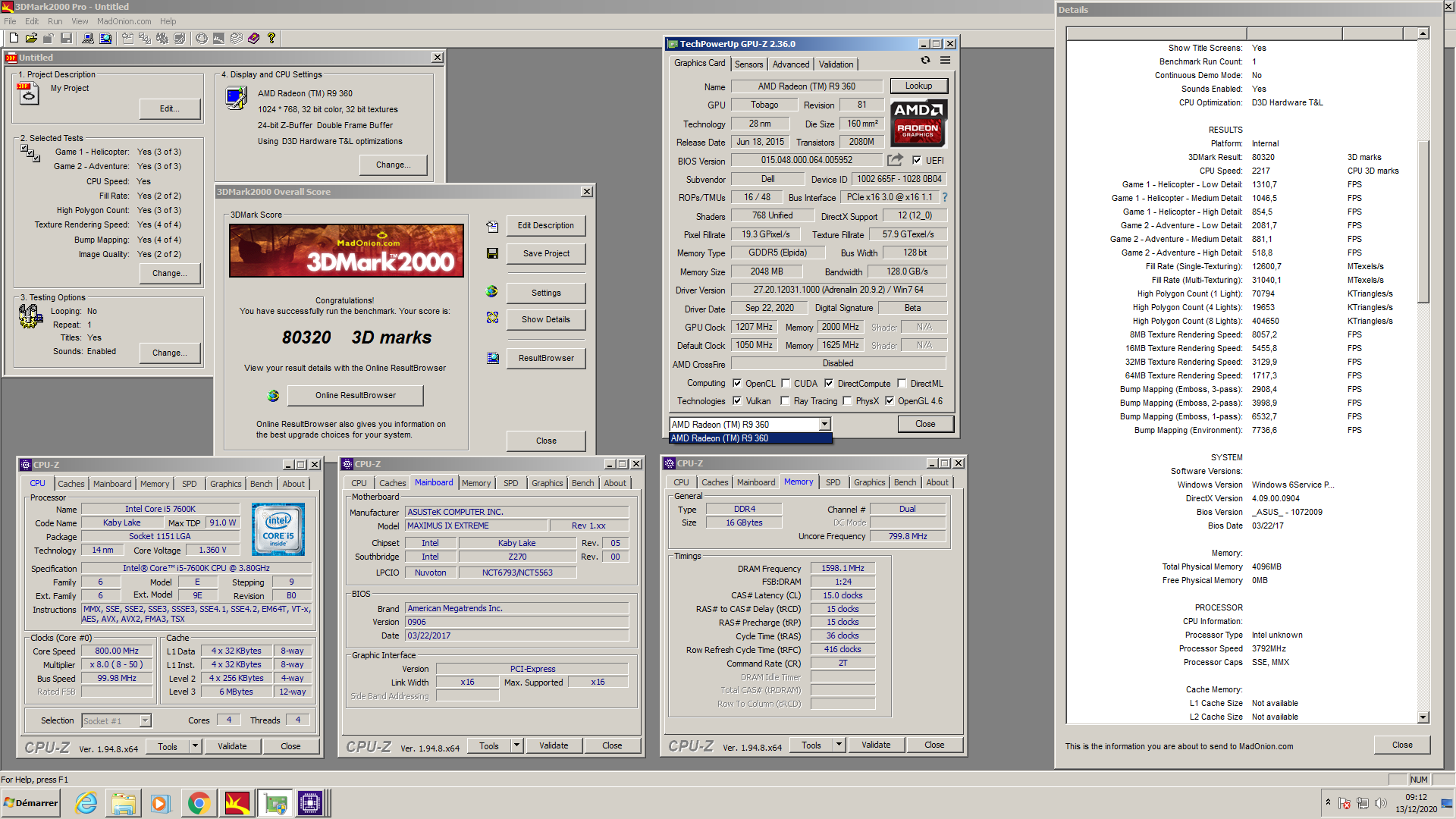The width and height of the screenshot is (1456, 819).
Task: Open Windows Explorer from the taskbar
Action: 123,803
